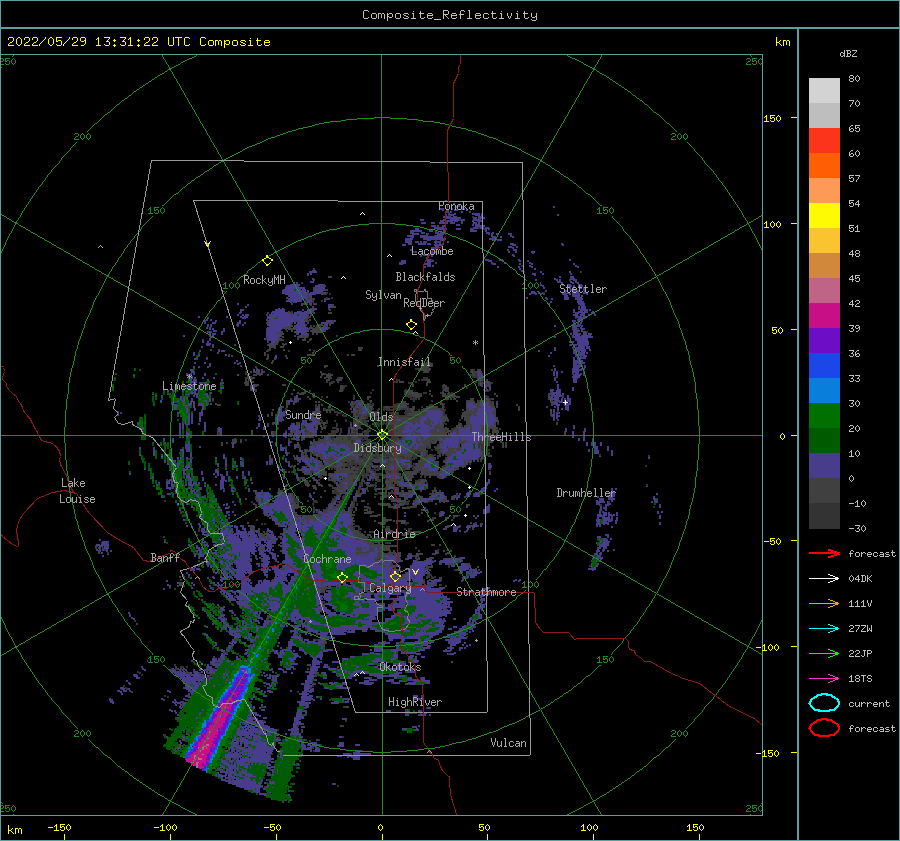Click the yellow 150 value on right axis
Viewport: 900px width, 841px height.
[x=772, y=118]
